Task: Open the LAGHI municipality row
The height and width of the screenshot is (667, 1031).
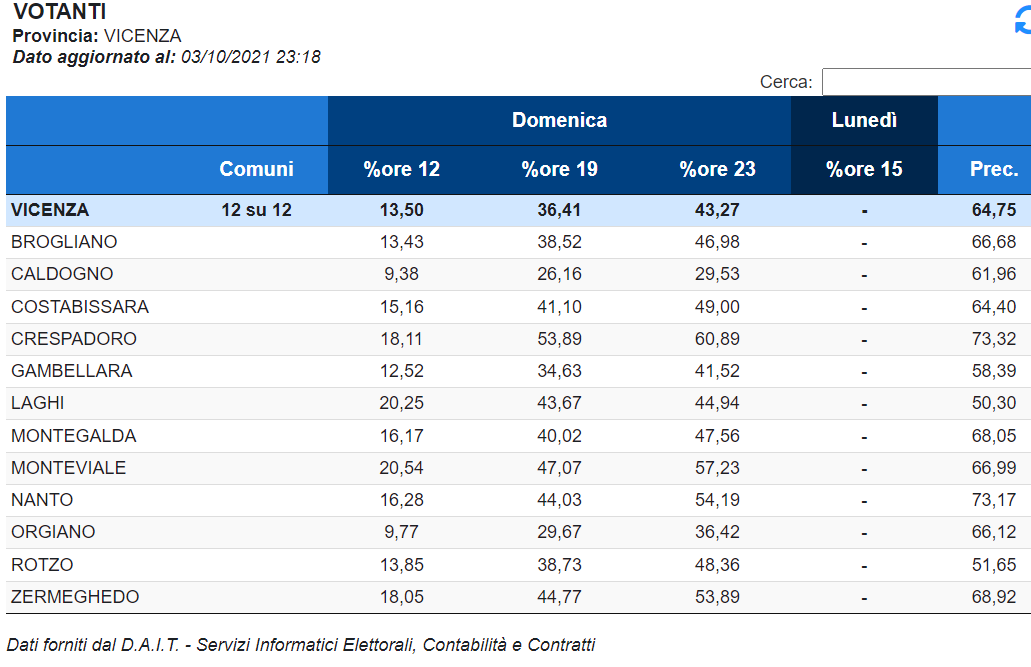Action: click(518, 403)
